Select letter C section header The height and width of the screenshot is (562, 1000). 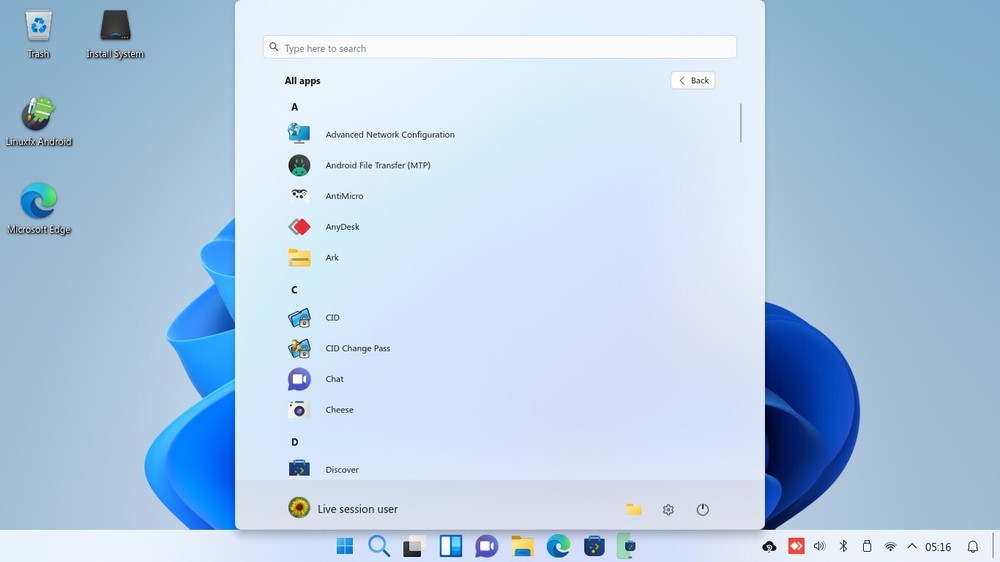tap(294, 290)
